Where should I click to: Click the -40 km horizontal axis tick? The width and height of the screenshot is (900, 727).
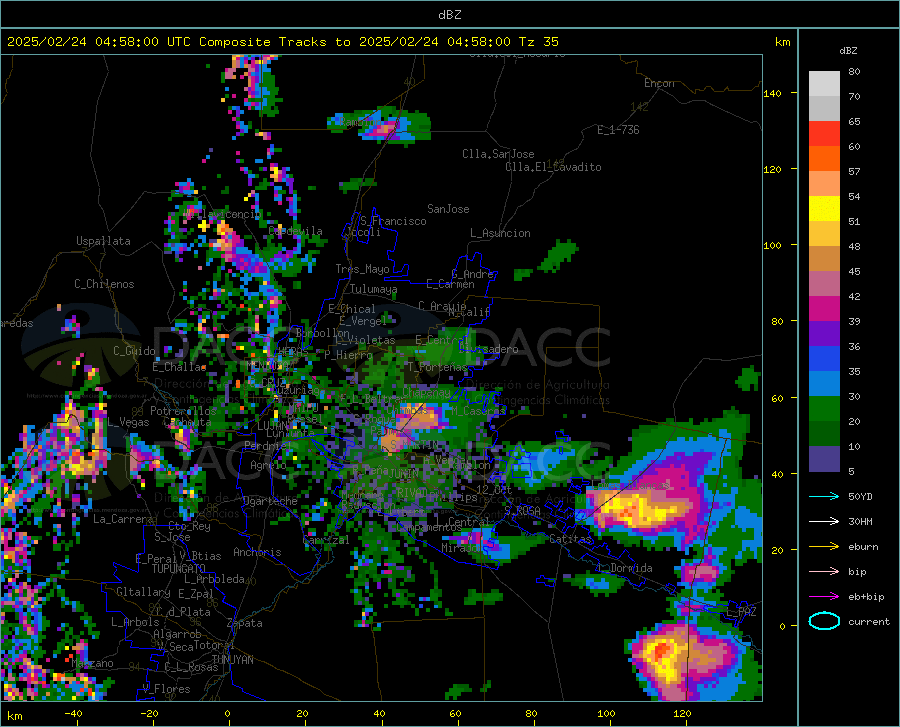tap(73, 713)
